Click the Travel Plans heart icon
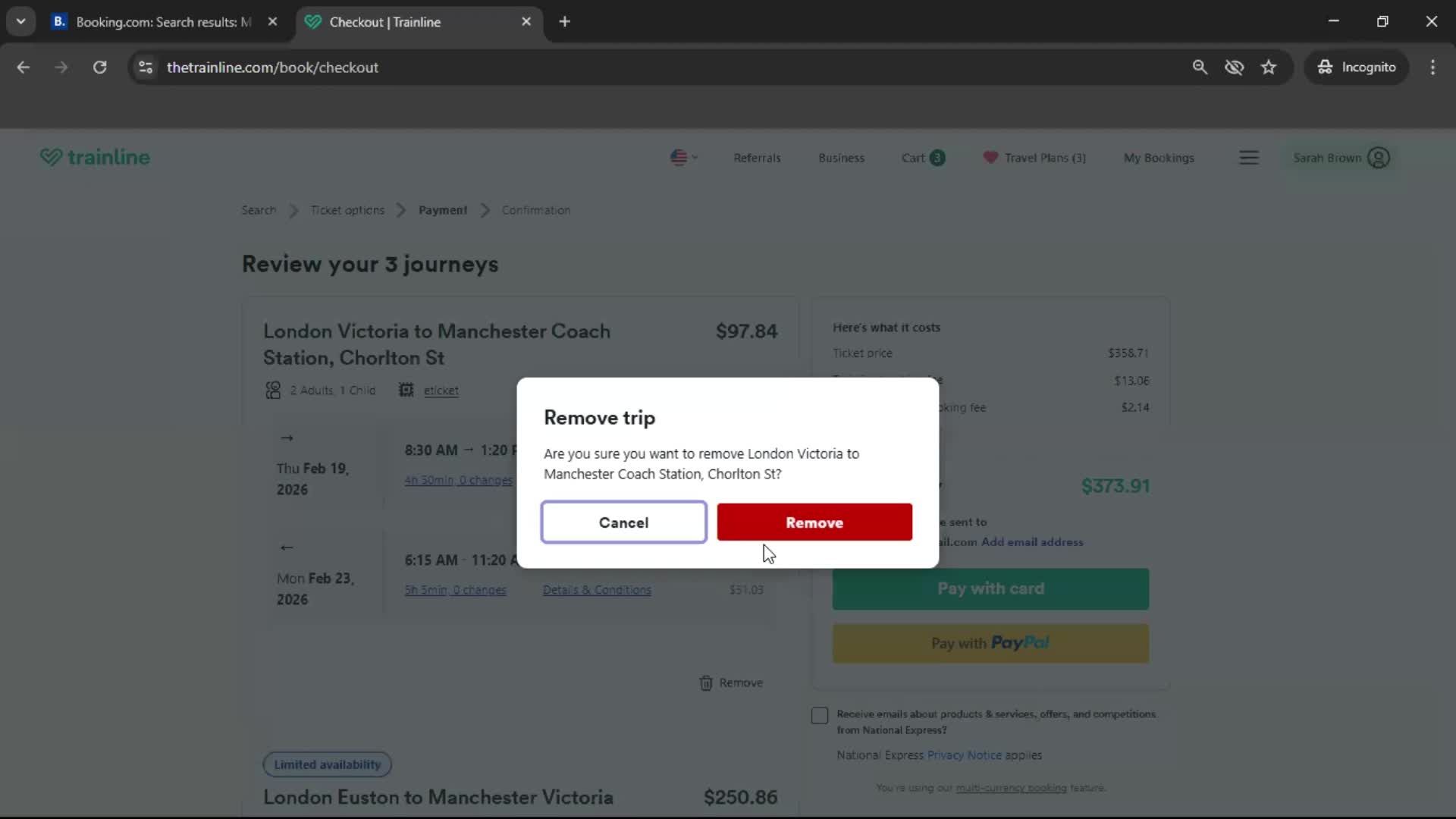The width and height of the screenshot is (1456, 819). (x=990, y=158)
